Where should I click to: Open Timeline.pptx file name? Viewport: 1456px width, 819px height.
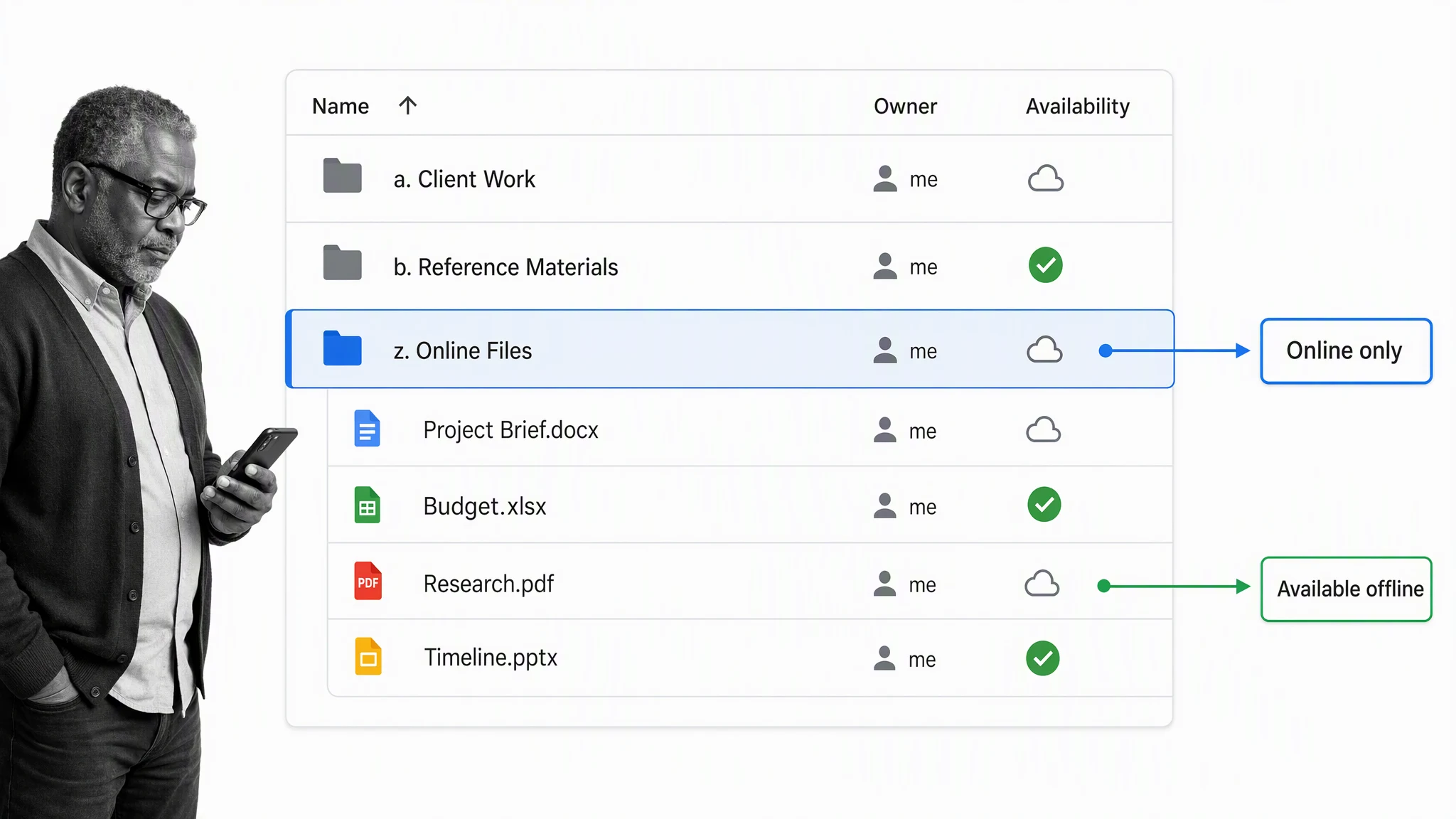coord(491,658)
